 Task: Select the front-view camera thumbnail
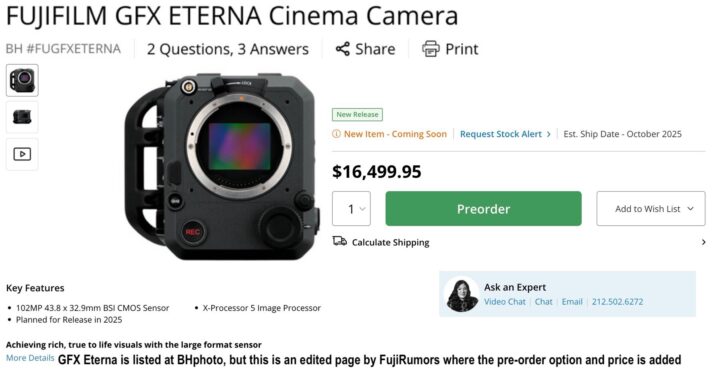pyautogui.click(x=22, y=80)
